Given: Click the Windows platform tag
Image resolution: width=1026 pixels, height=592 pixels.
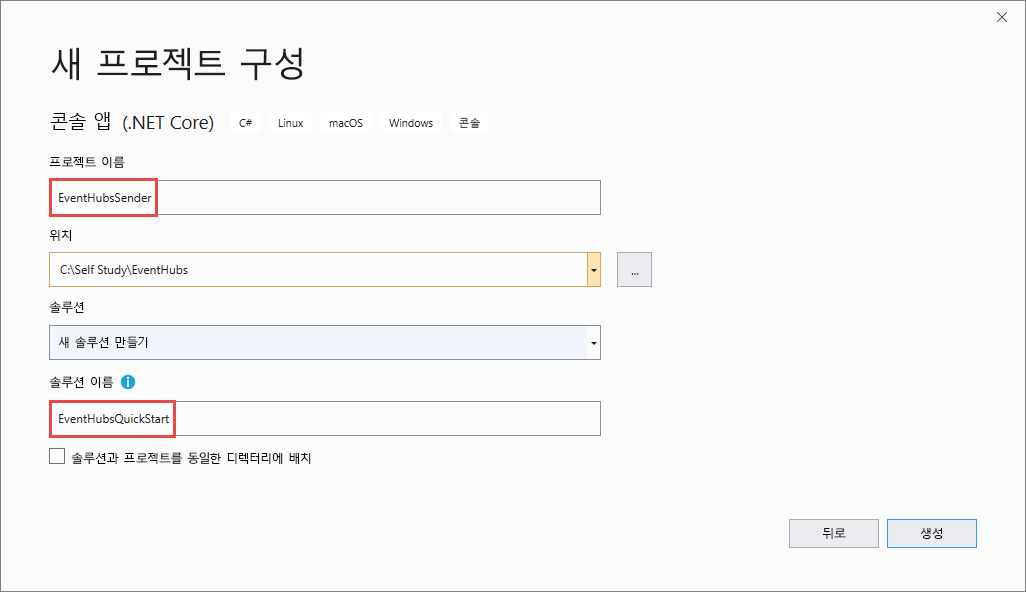Looking at the screenshot, I should (411, 123).
